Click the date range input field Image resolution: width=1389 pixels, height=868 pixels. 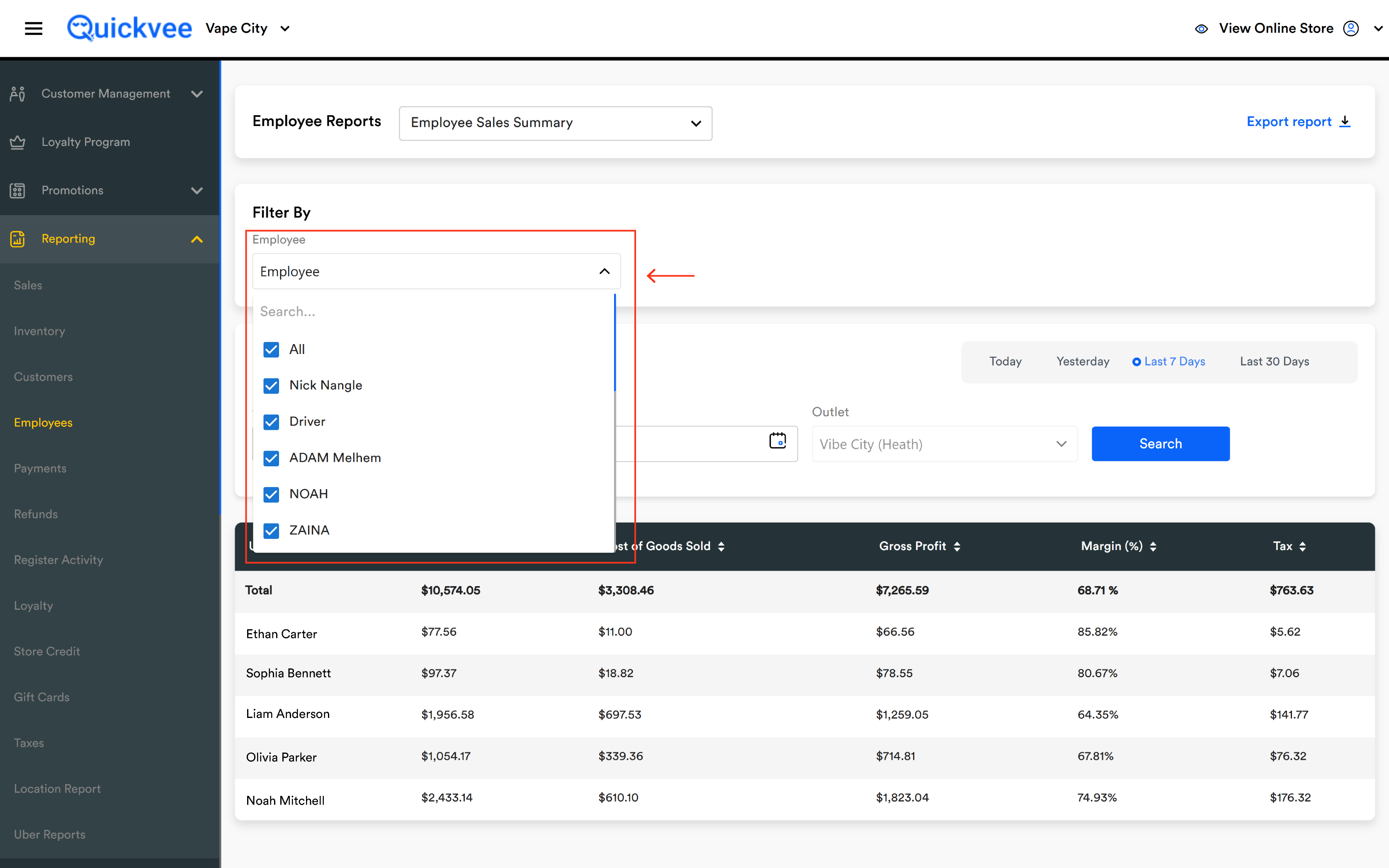tap(706, 444)
